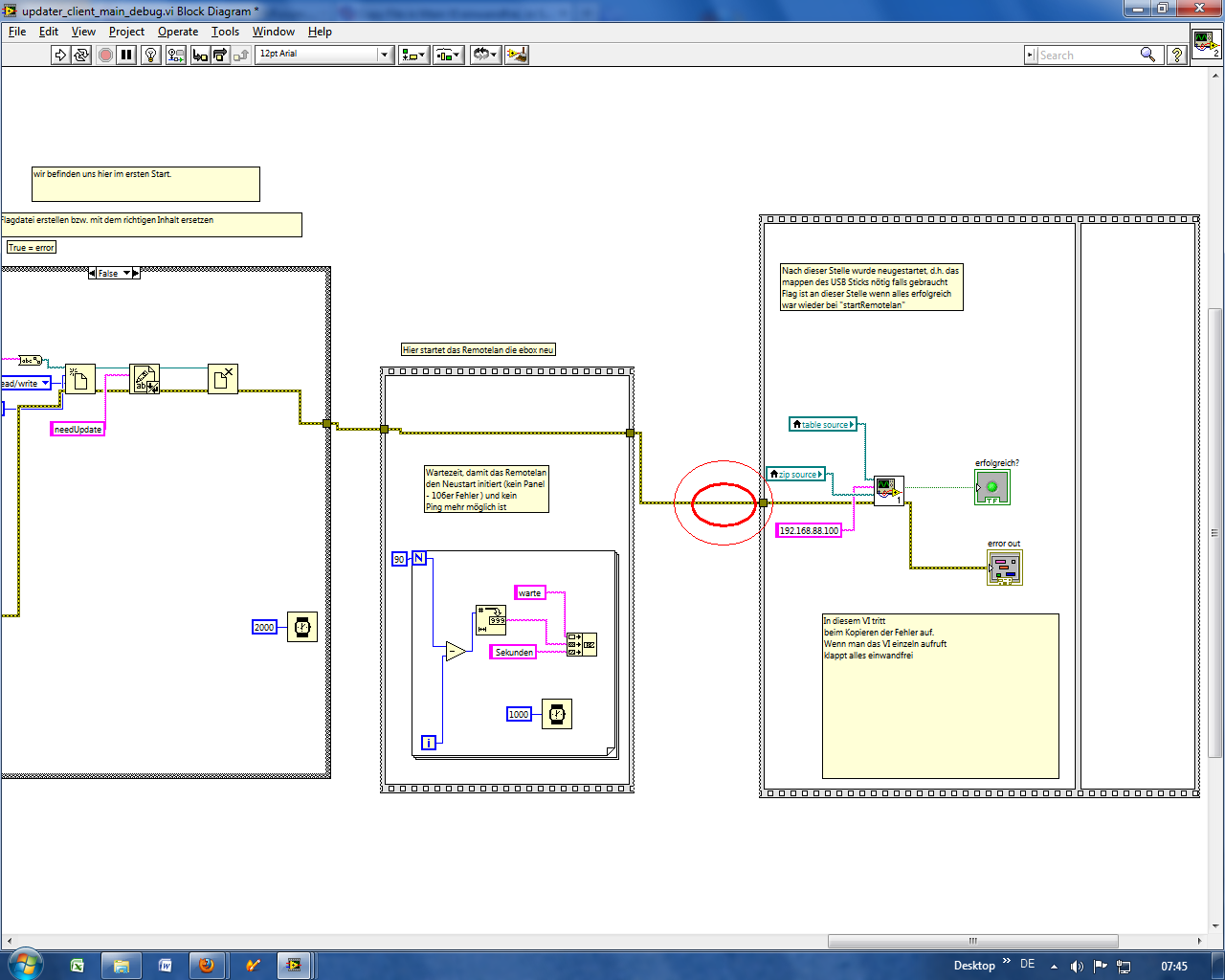Open the Distribute Objects dropdown
Viewport: 1225px width, 980px height.
click(449, 55)
